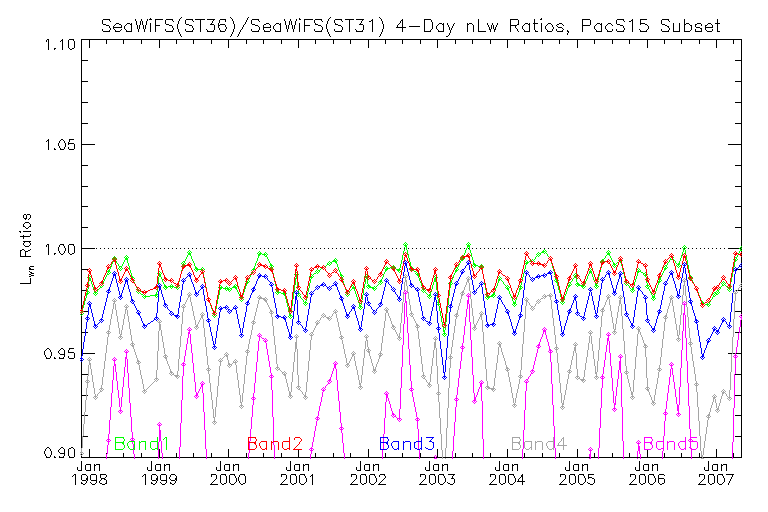The width and height of the screenshot is (768, 512).
Task: Click the Jan 2006 x-axis label
Action: coord(647,473)
